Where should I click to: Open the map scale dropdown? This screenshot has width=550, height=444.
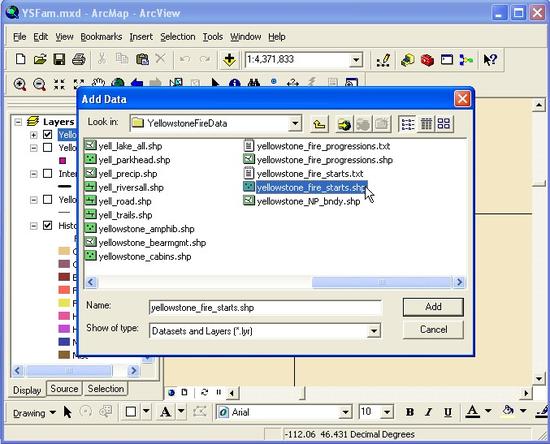coord(356,60)
